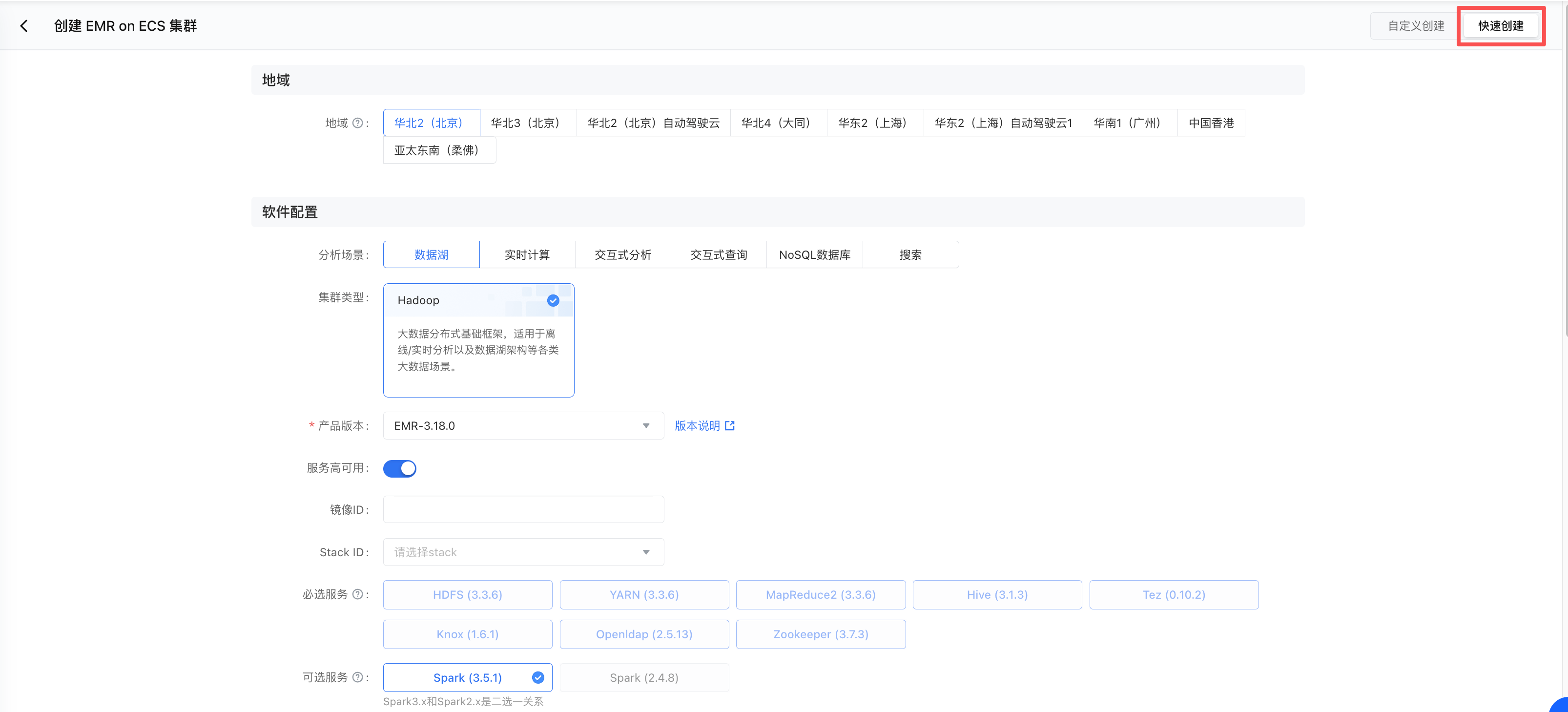Choose the 中国香港 region
Screen dimensions: 1568x712
[1211, 123]
